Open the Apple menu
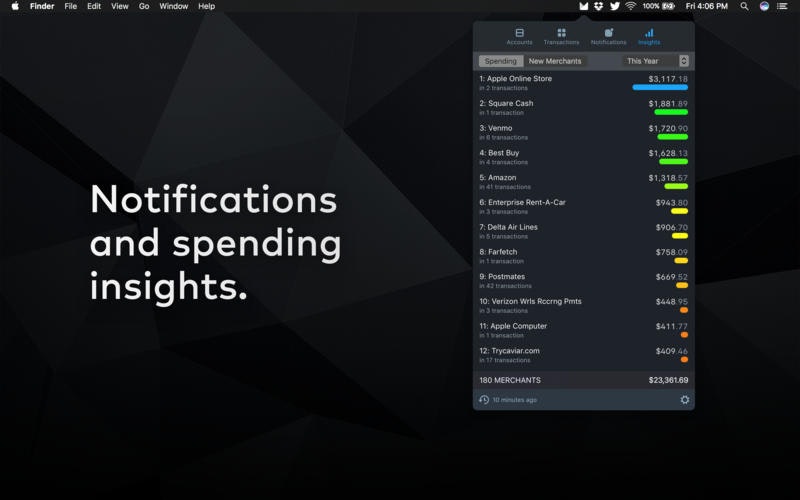Screen dimensions: 800x500 (x=15, y=6)
